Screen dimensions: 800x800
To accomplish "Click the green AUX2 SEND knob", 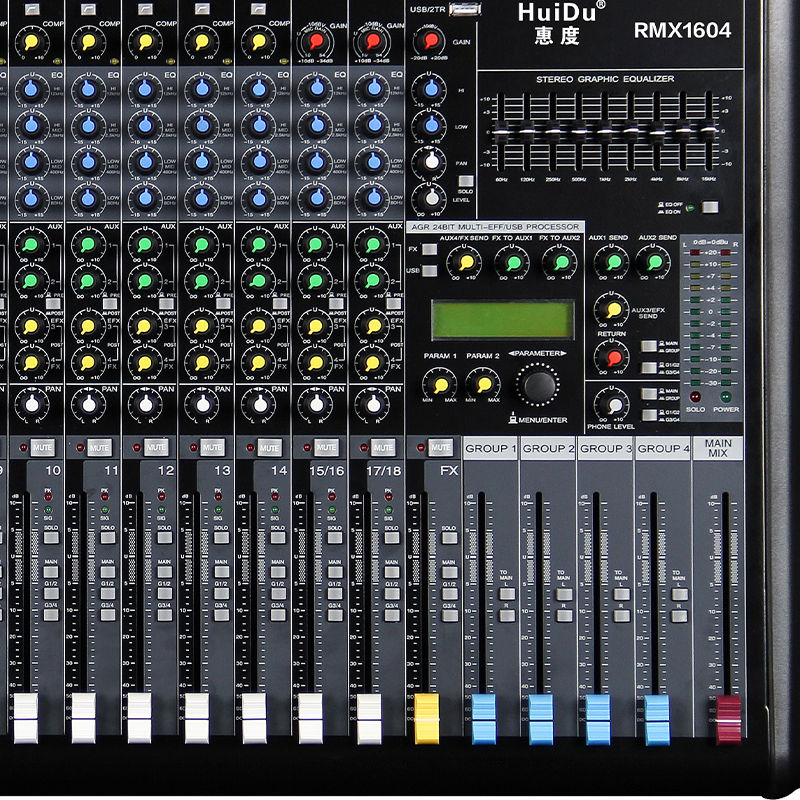I will (654, 262).
